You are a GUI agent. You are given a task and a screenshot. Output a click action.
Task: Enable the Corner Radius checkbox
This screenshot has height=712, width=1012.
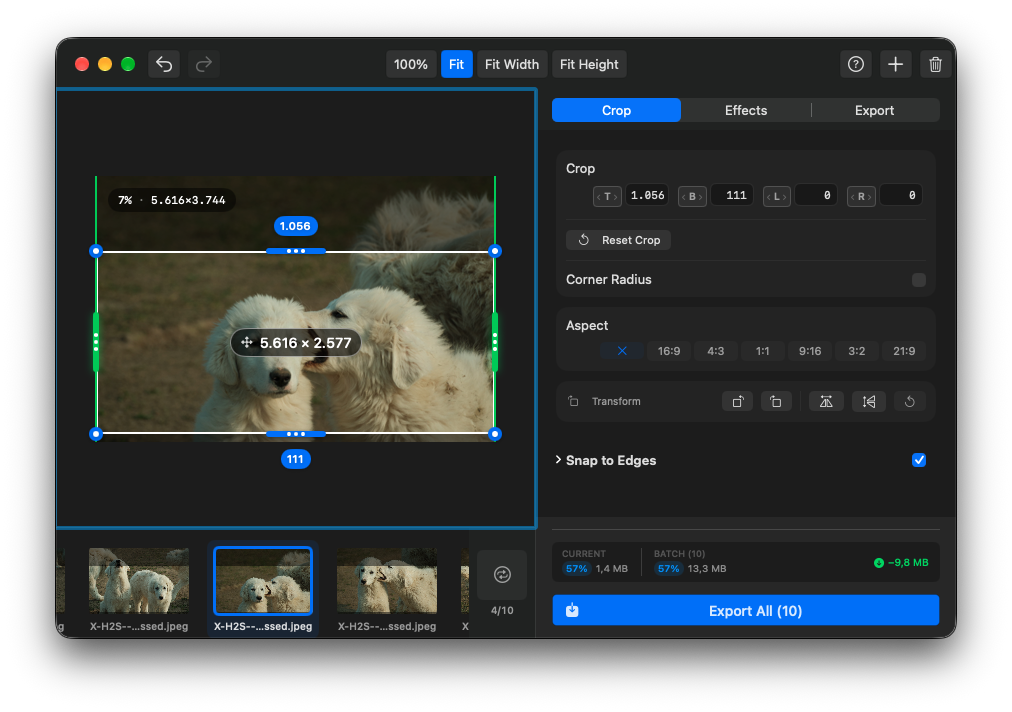(918, 280)
